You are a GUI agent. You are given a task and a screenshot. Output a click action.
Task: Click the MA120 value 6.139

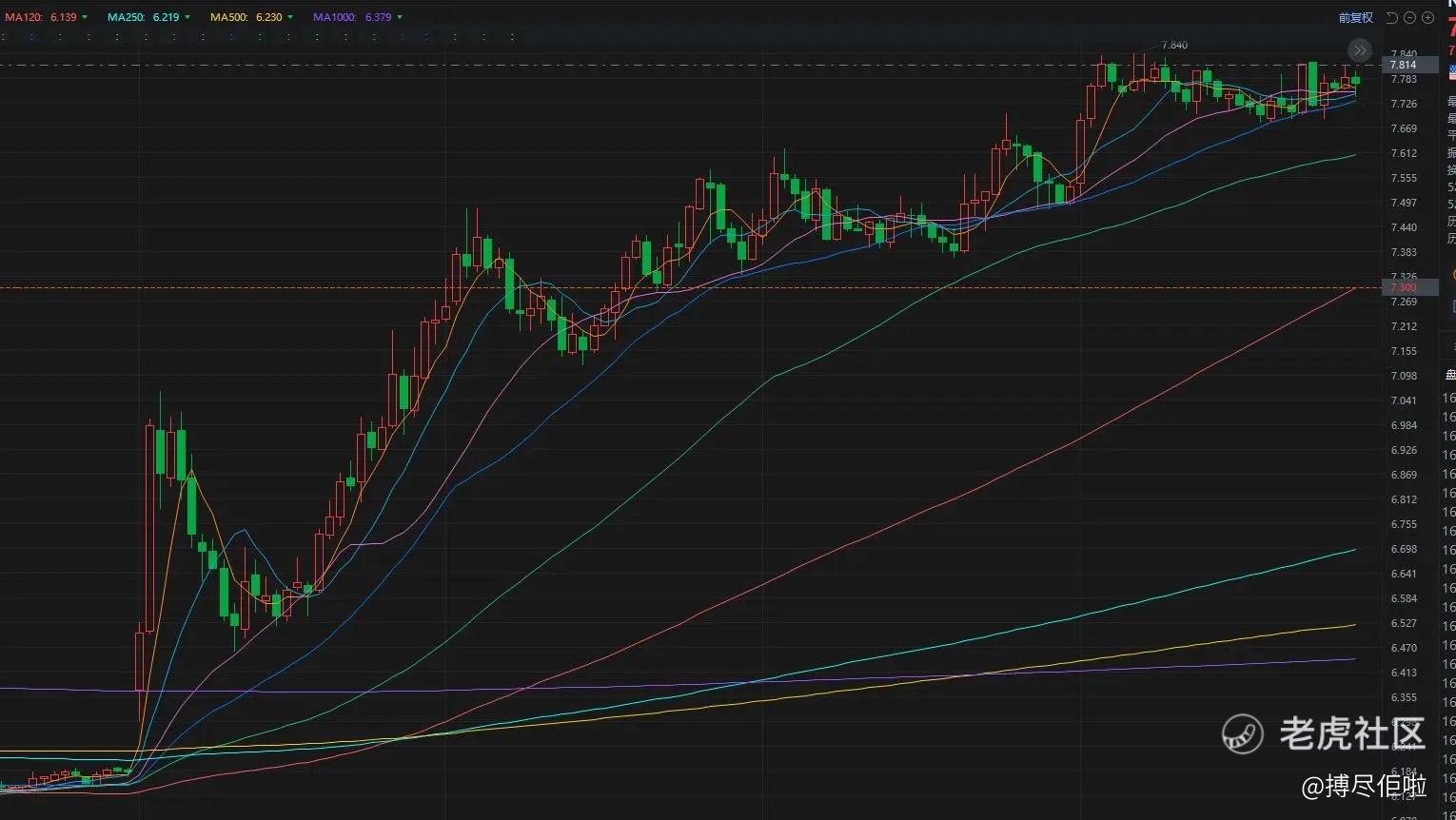[64, 17]
